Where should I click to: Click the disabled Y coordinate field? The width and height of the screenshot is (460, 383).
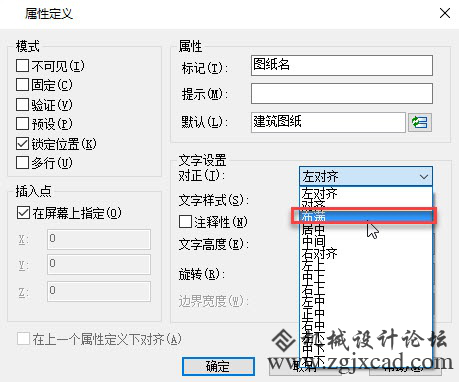pyautogui.click(x=99, y=264)
